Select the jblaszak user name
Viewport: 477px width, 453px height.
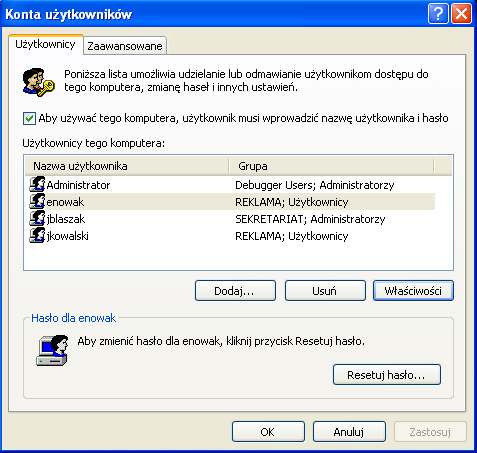(x=66, y=219)
